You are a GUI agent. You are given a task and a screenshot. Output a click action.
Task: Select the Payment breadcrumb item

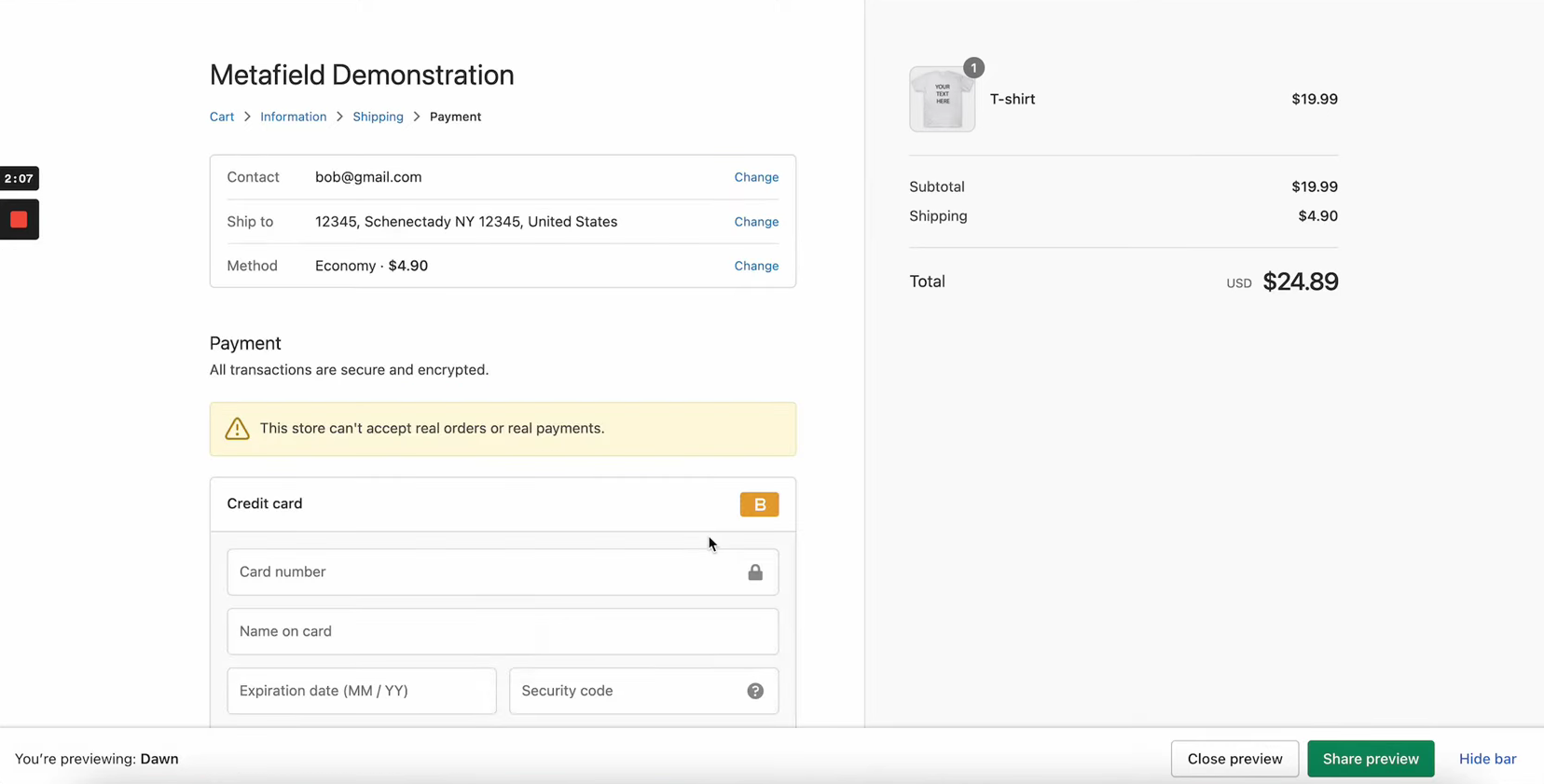point(455,117)
